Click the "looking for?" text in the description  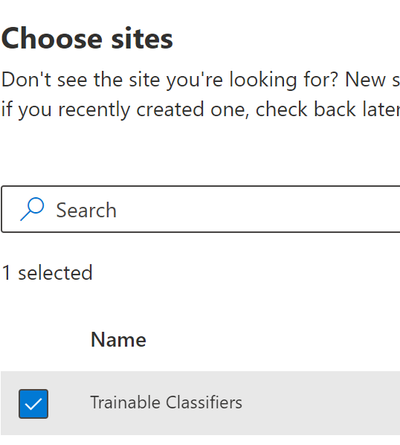point(284,80)
